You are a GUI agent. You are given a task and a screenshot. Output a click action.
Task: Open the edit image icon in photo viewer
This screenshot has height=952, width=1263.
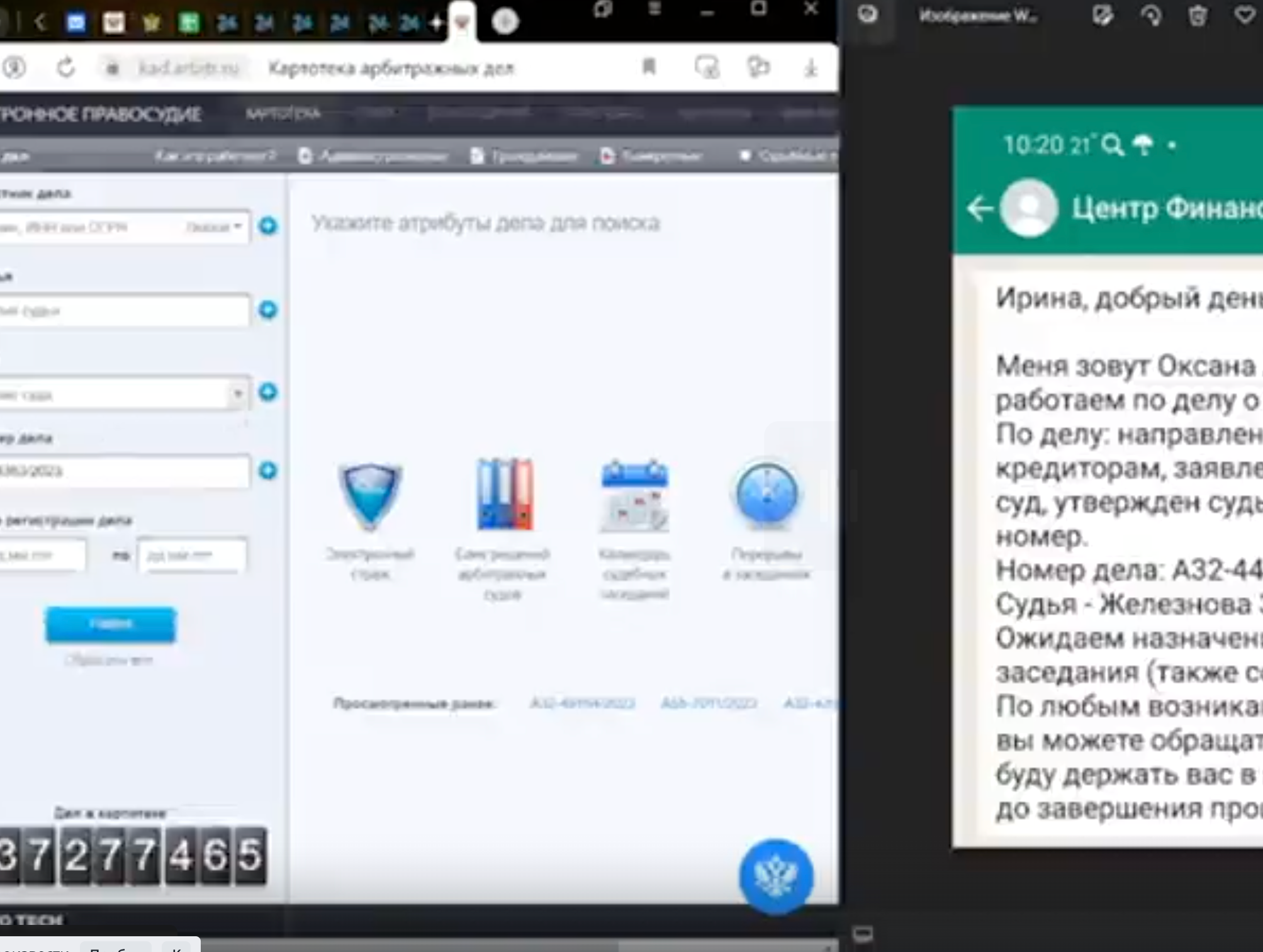coord(1102,16)
